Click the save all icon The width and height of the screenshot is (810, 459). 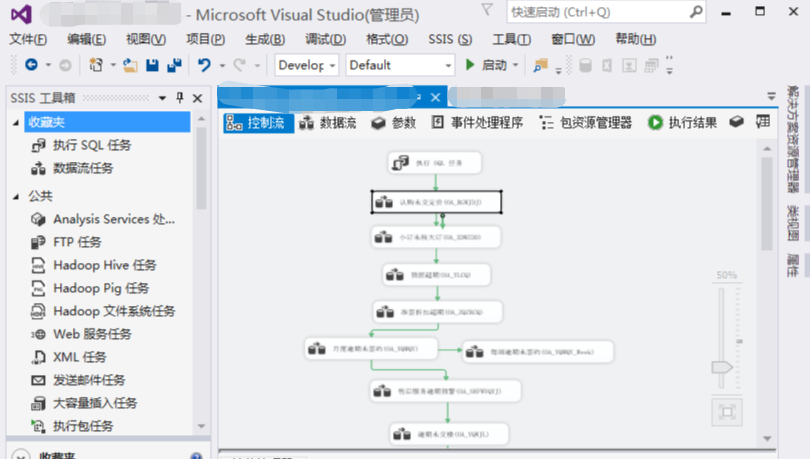pos(175,65)
